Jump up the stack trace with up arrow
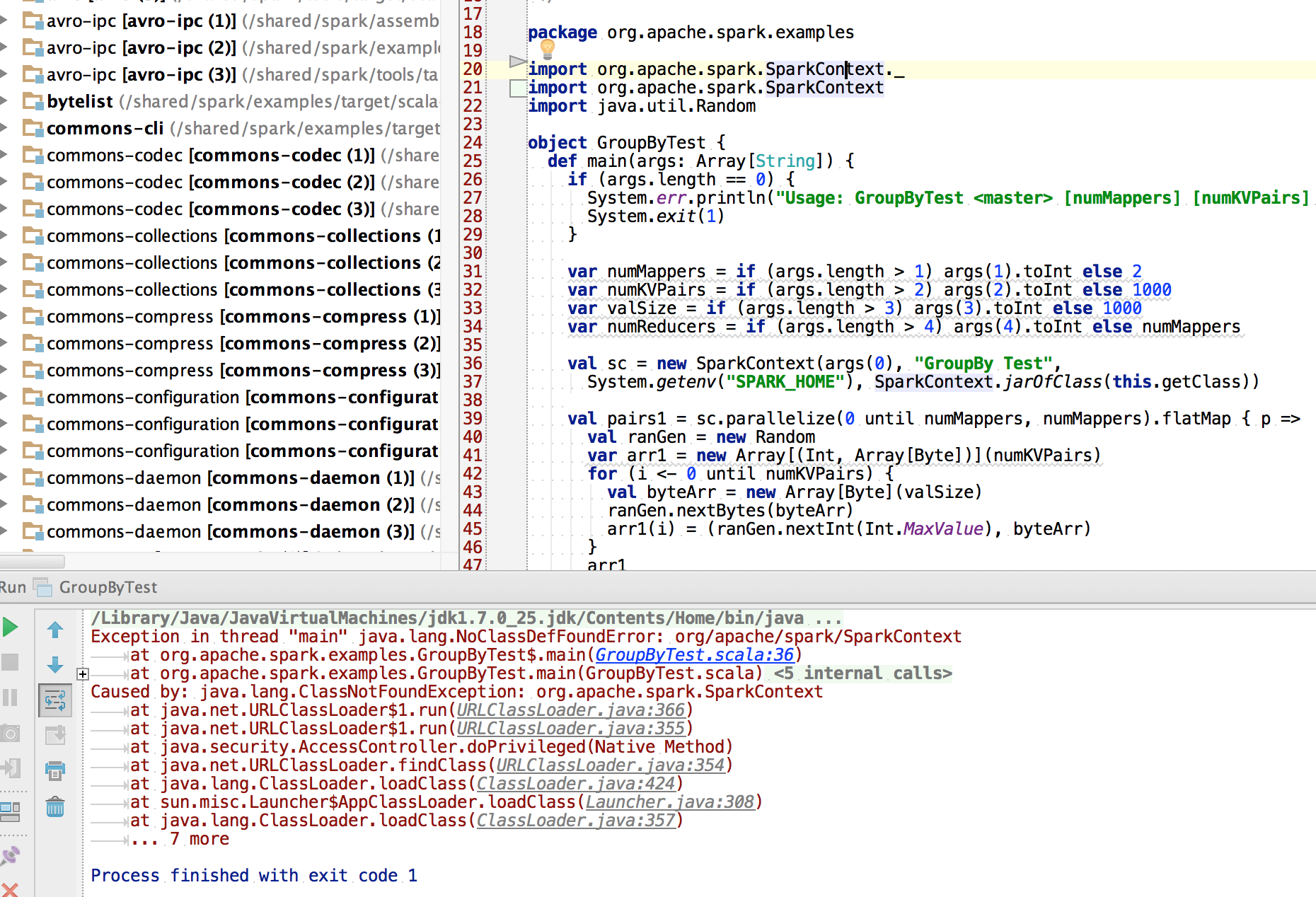This screenshot has width=1316, height=897. (x=55, y=630)
